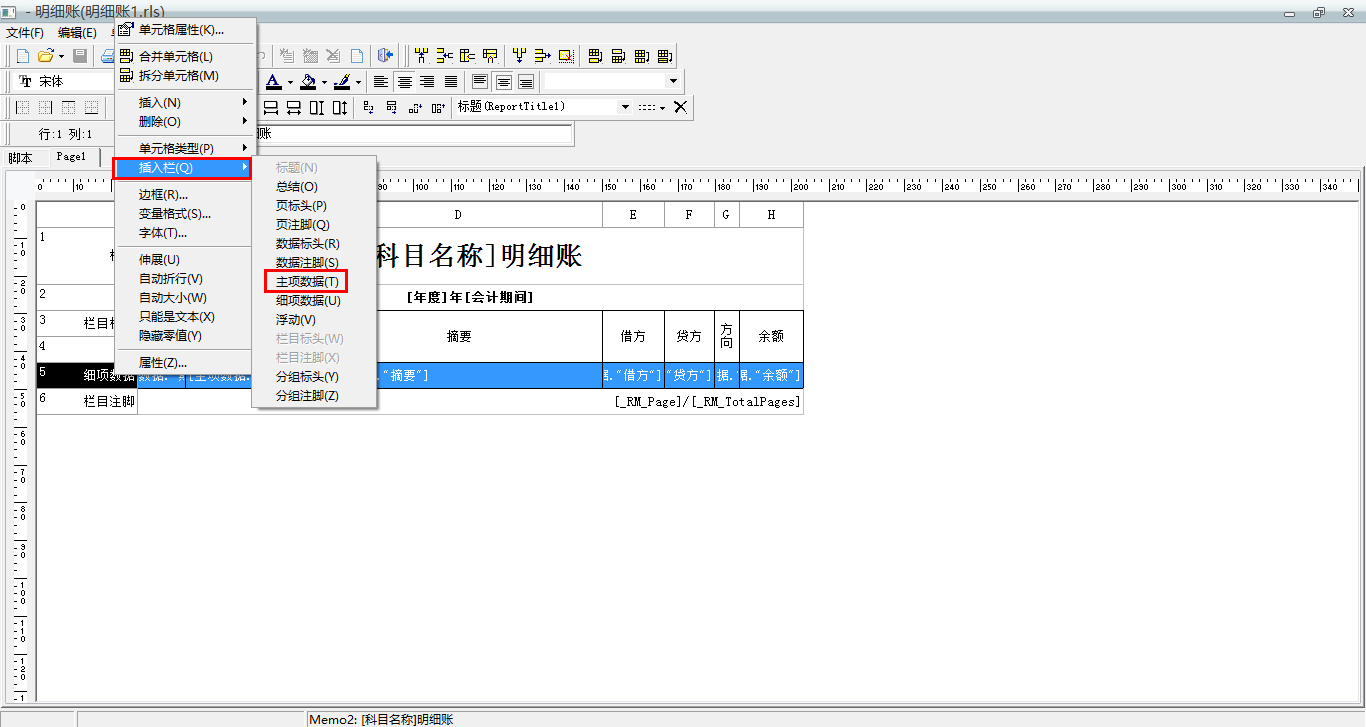Viewport: 1366px width, 727px height.
Task: Click the 拆分单元格 split icon in menu
Action: [x=126, y=76]
